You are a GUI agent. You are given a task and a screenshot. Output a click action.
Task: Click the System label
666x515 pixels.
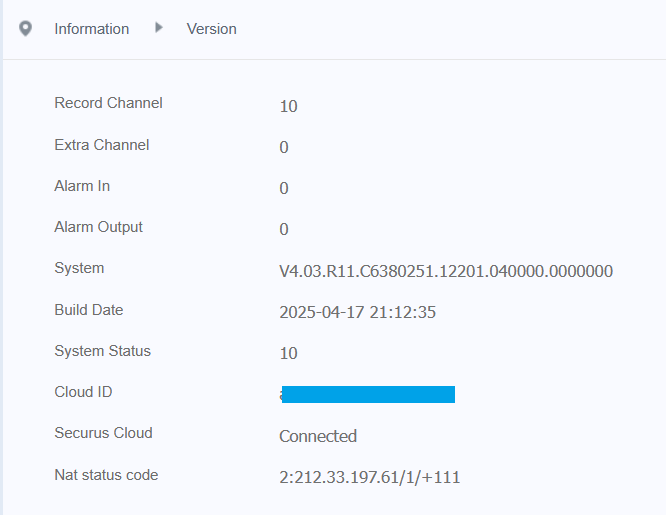pos(79,268)
